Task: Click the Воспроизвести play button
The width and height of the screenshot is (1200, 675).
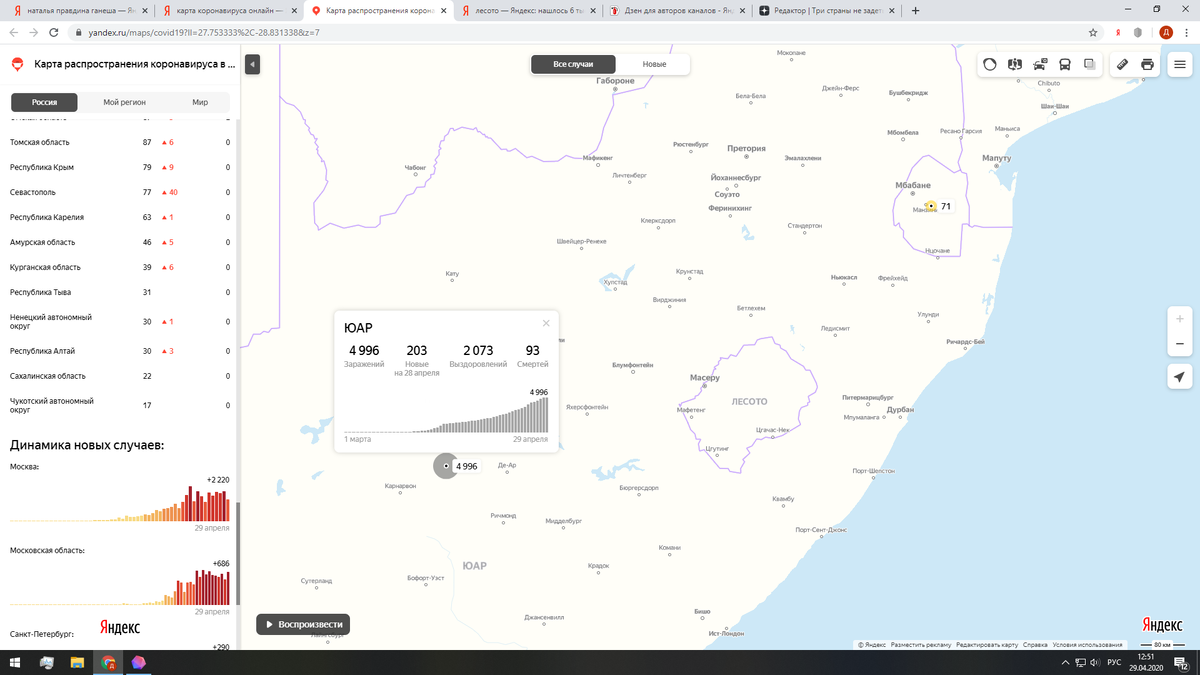Action: (x=303, y=624)
